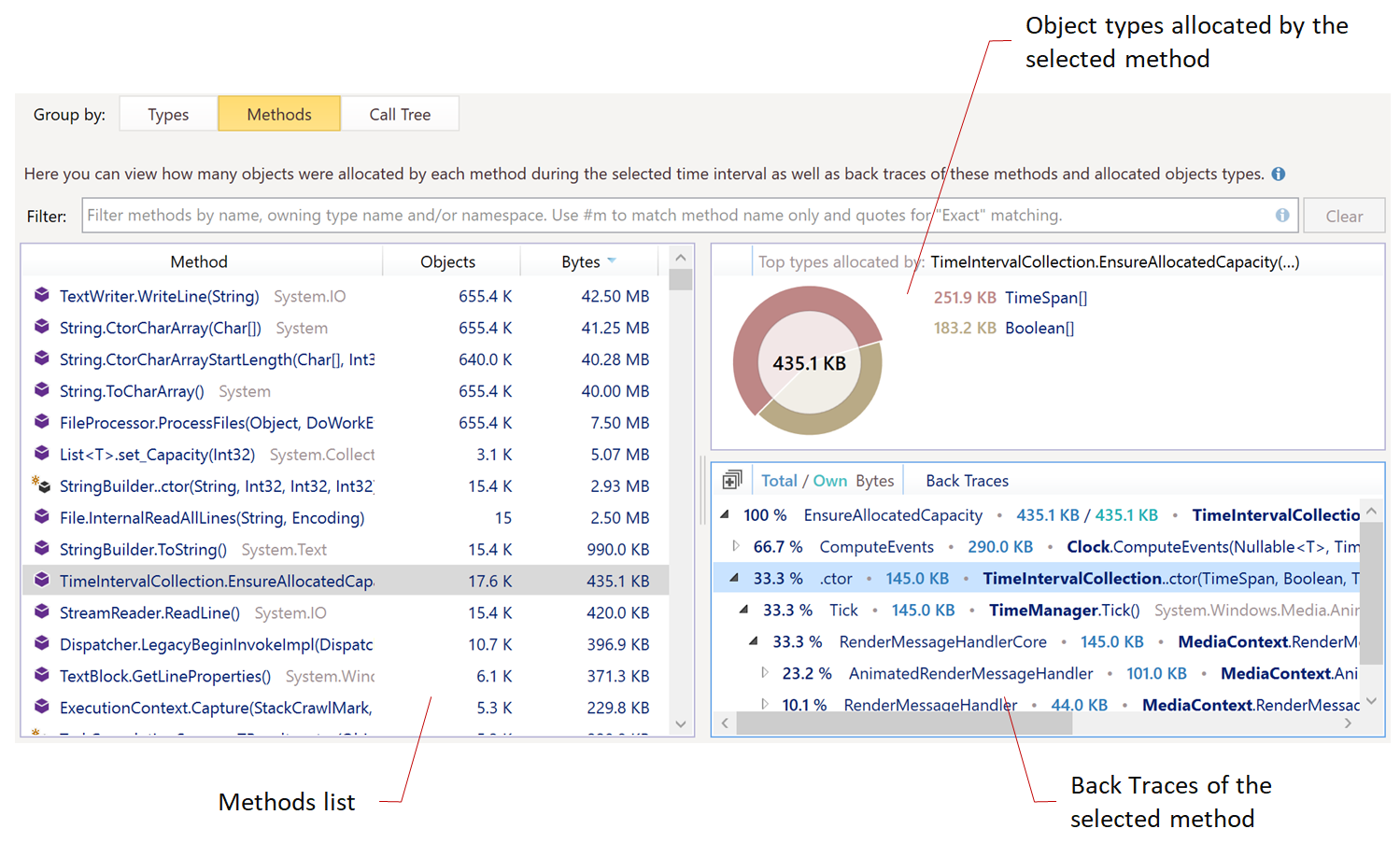The image size is (1400, 843).
Task: Group results by Types
Action: pos(168,115)
